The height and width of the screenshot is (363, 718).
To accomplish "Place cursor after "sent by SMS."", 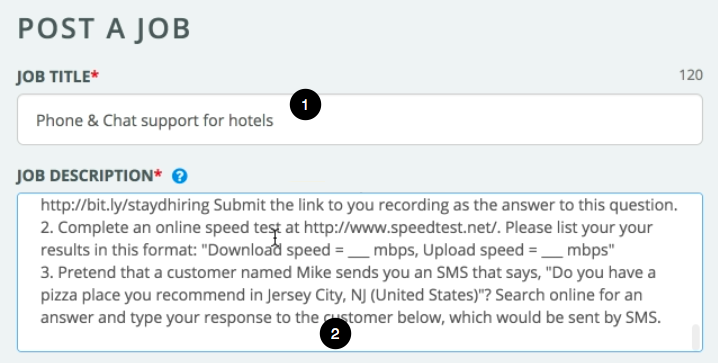I will [x=662, y=317].
